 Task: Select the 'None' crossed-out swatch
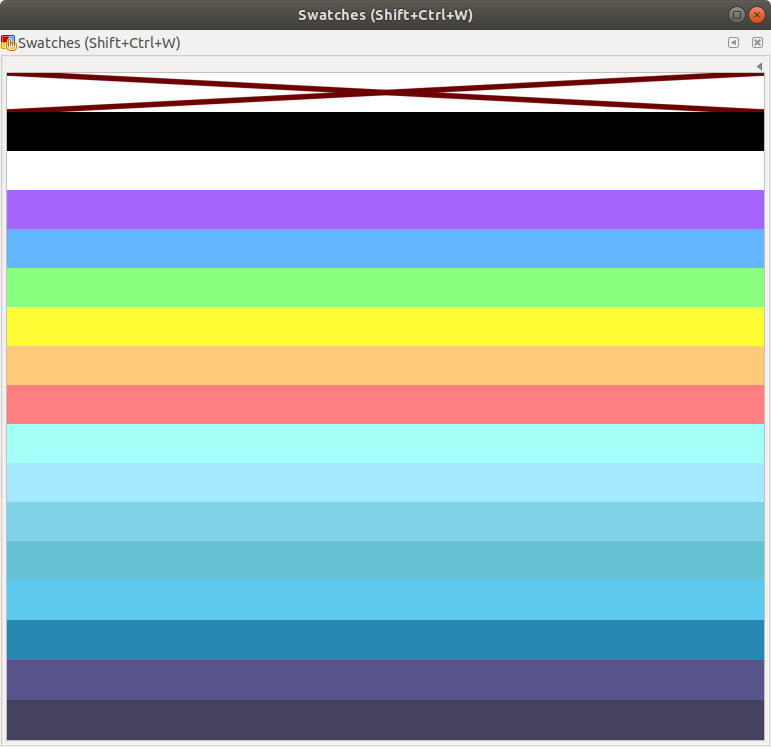385,92
